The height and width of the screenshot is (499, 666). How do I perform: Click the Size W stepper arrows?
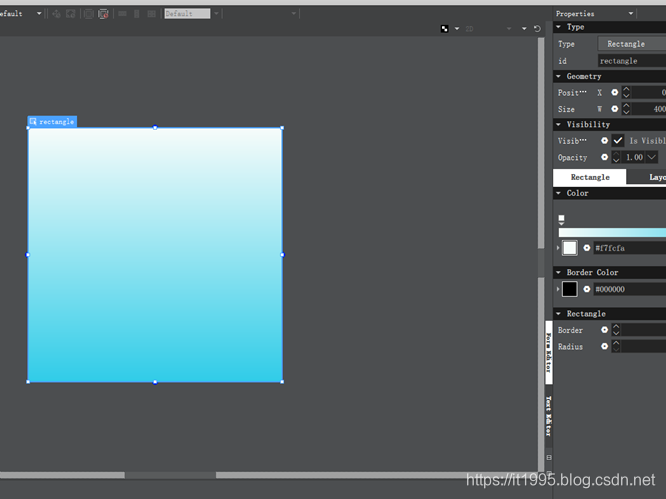(x=626, y=109)
